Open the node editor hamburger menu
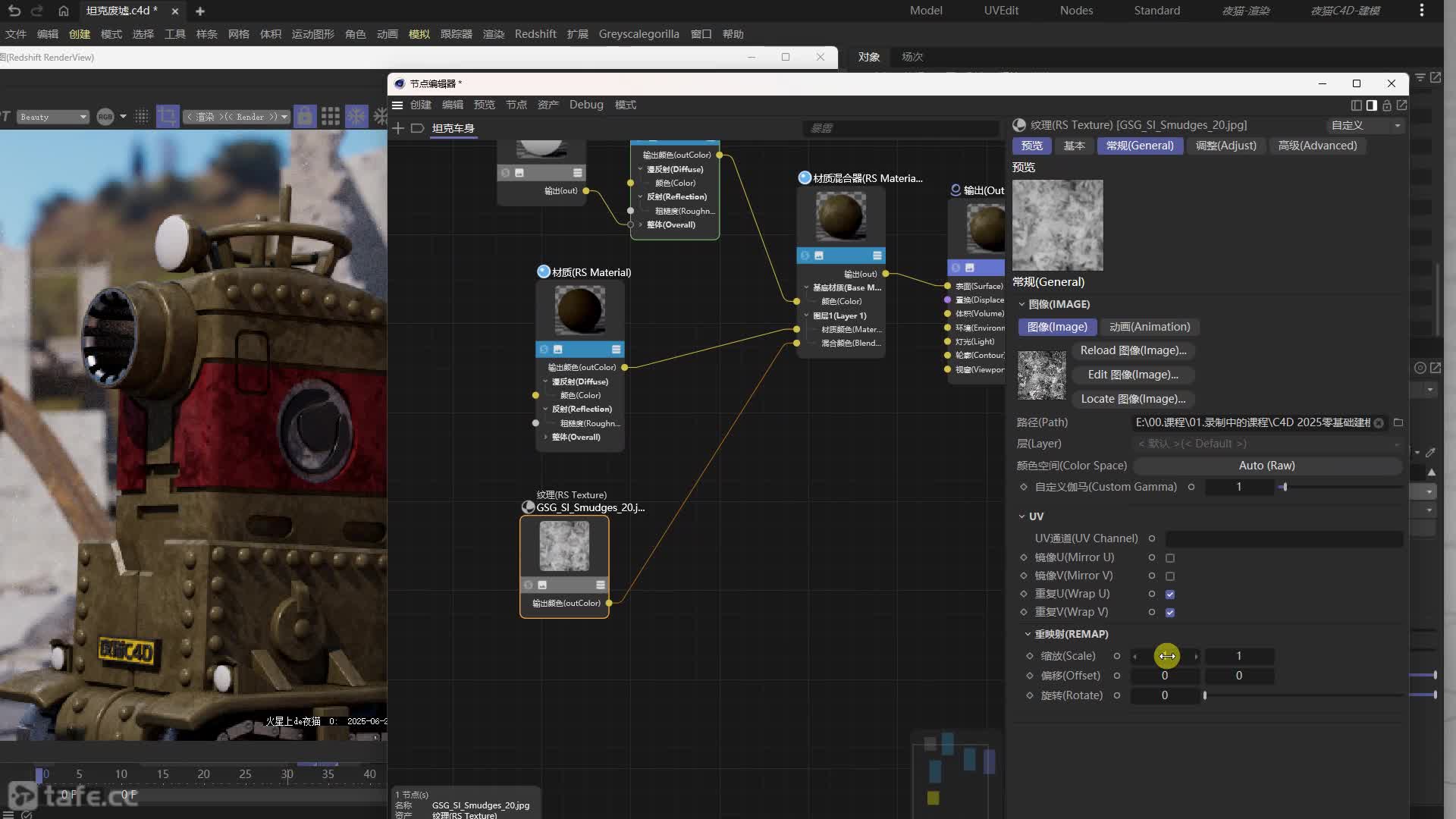Screen dimensions: 1456x819 point(397,105)
